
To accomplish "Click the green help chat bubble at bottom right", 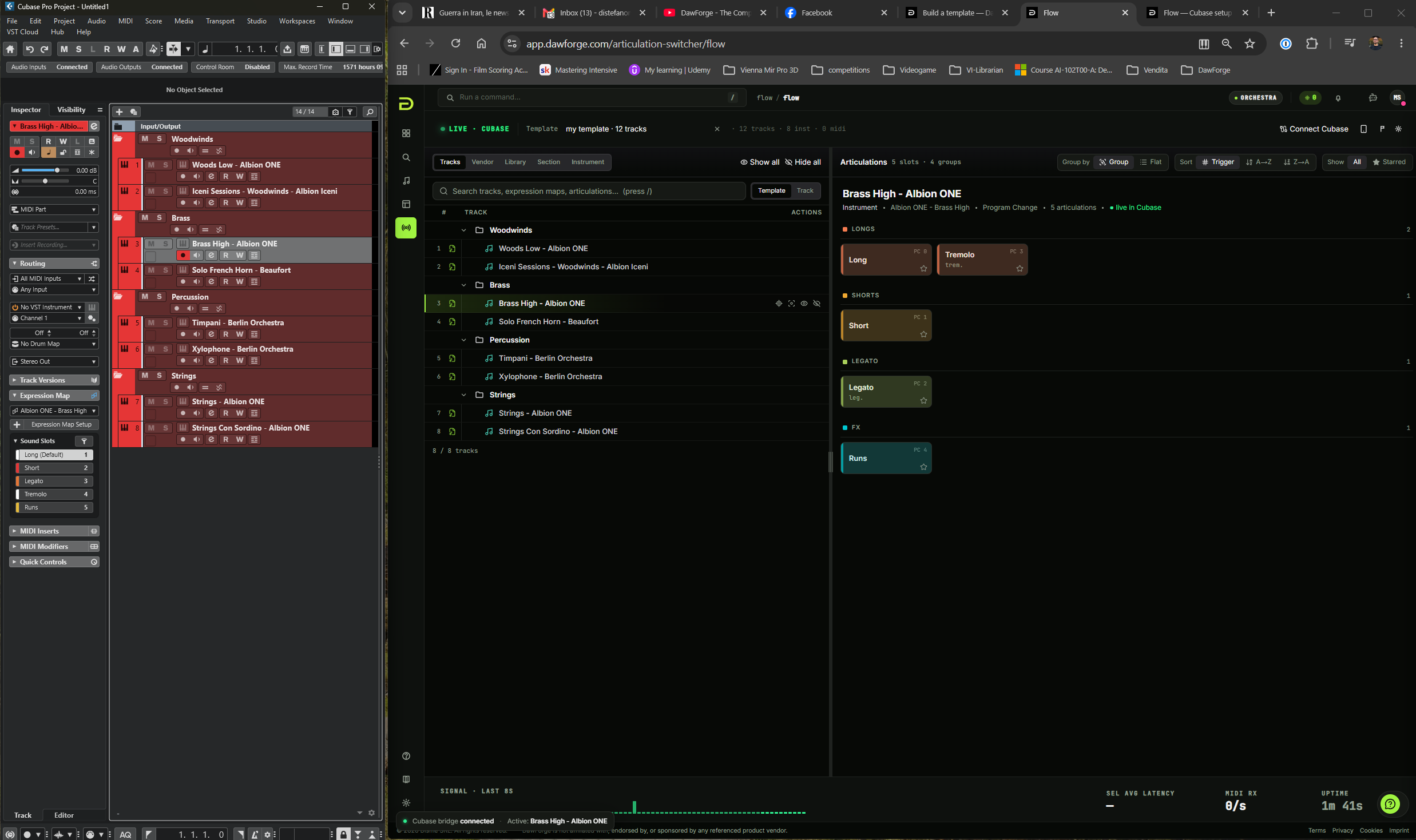I will tap(1390, 804).
